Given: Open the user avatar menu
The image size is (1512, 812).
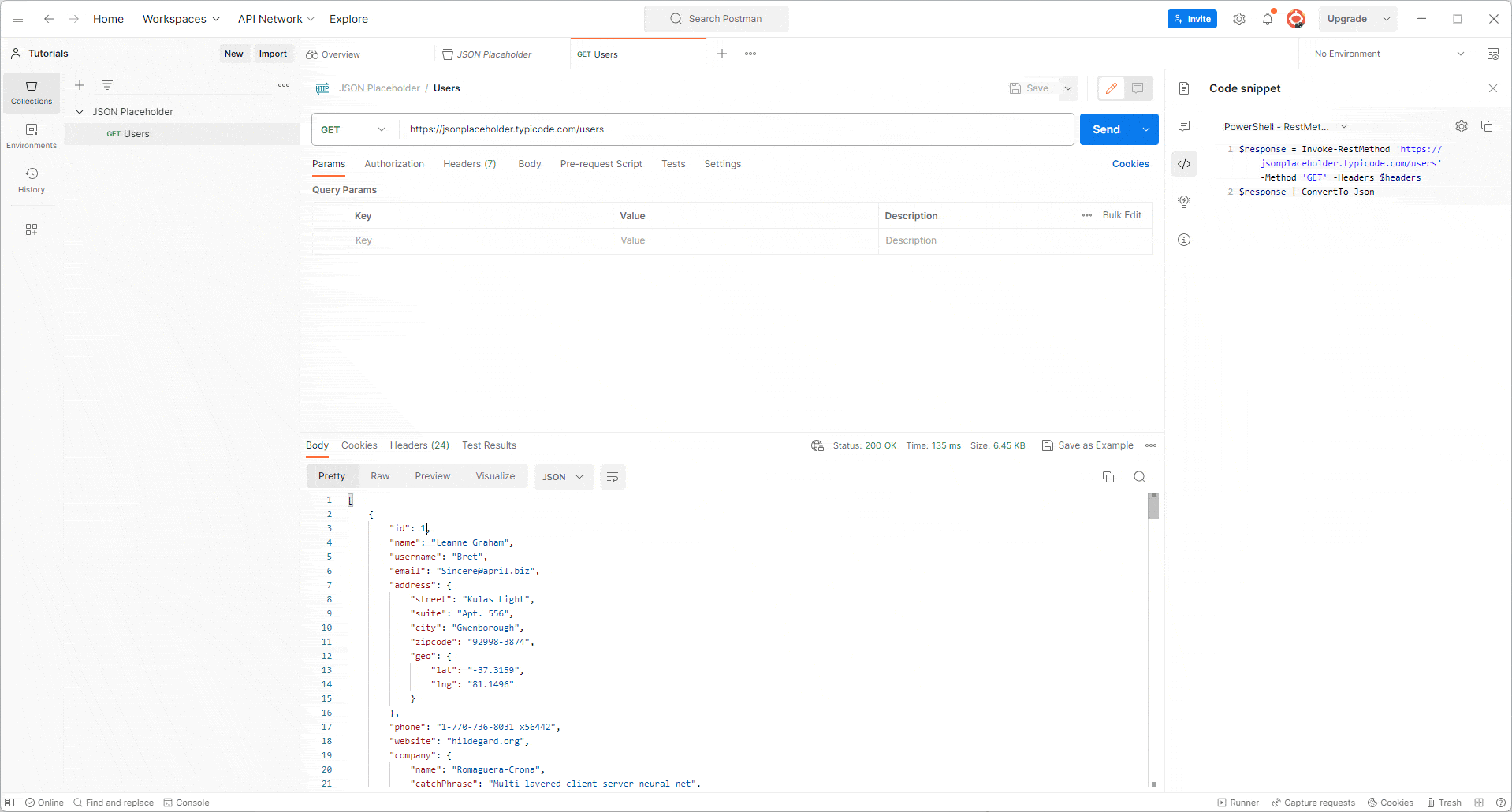Looking at the screenshot, I should pos(1296,19).
